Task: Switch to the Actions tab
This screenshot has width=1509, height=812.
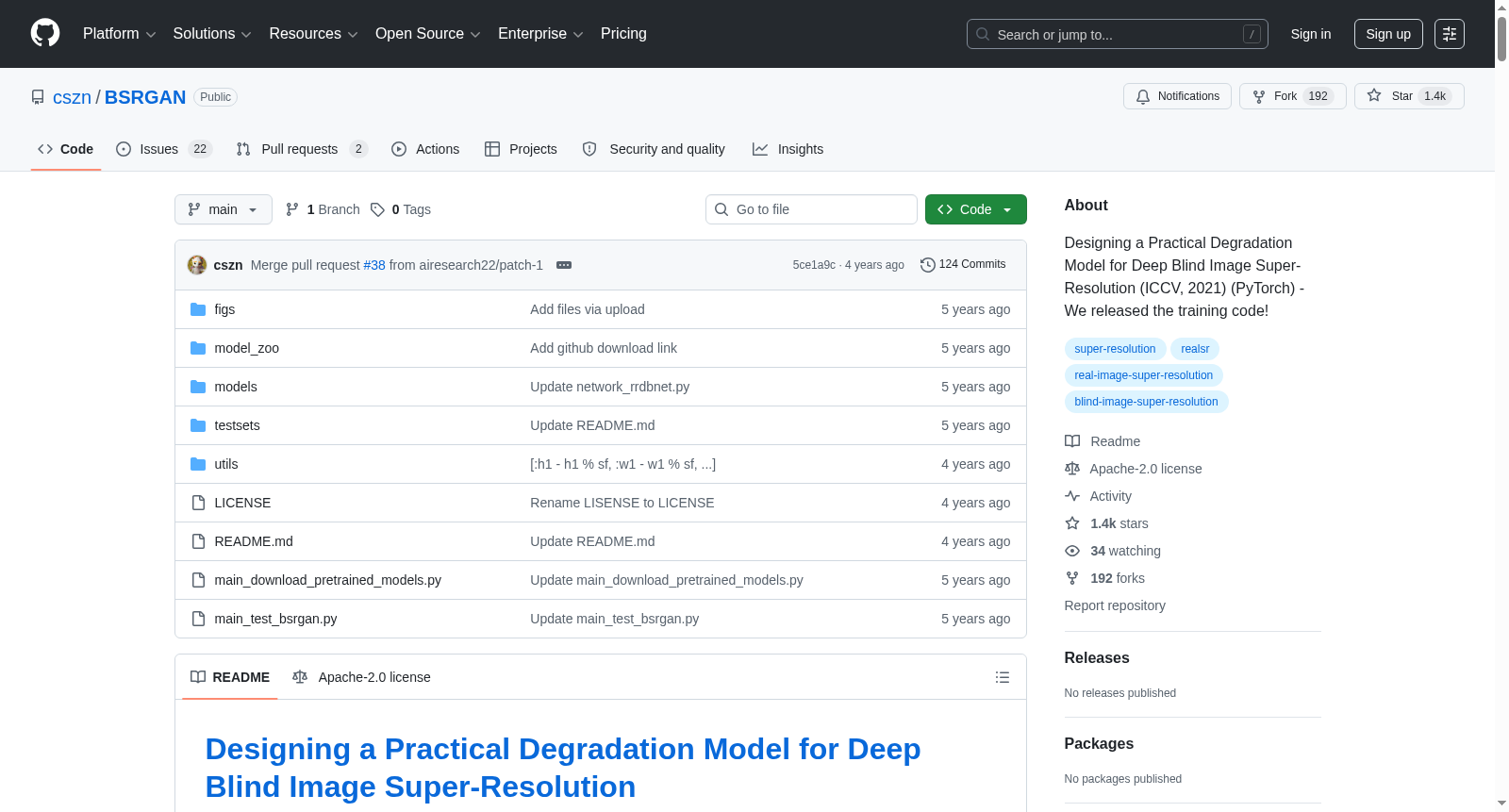Action: 425,149
